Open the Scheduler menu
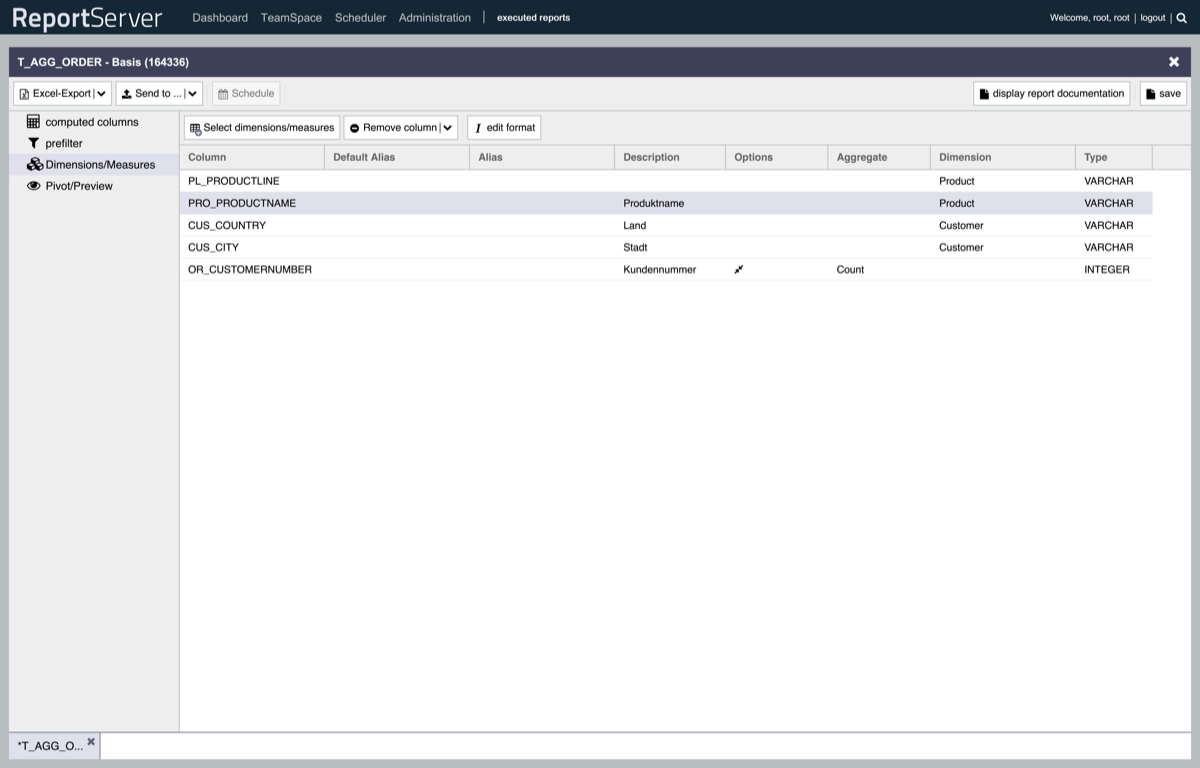Screen dimensions: 1200x768 coord(360,18)
